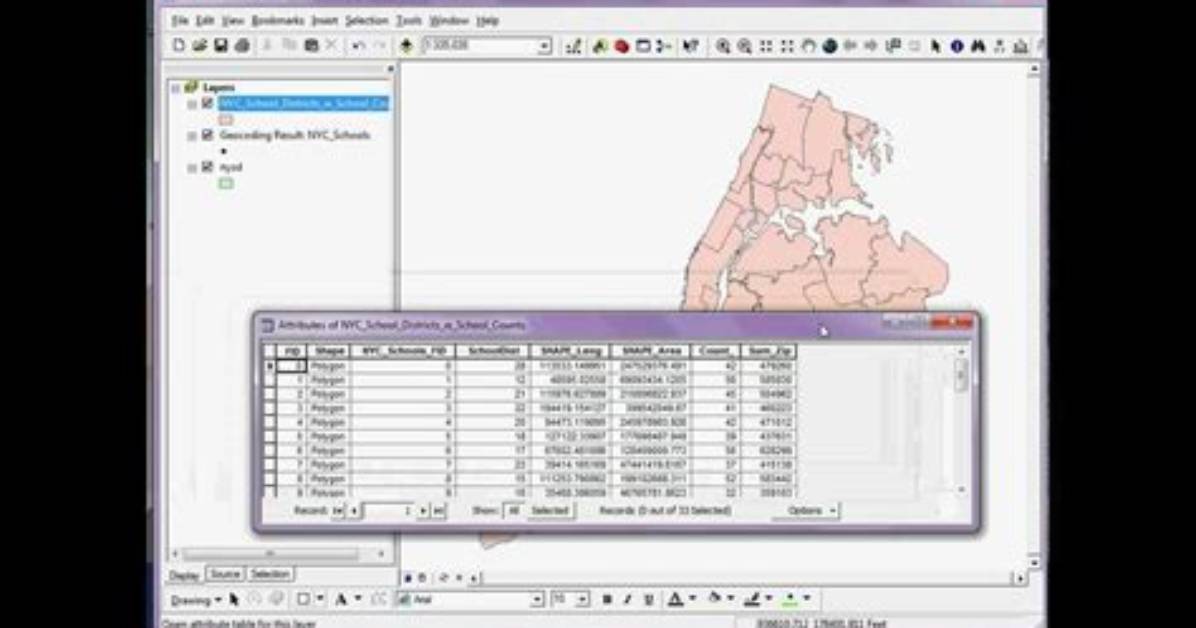The width and height of the screenshot is (1196, 628).
Task: Select the Zoom In tool
Action: pyautogui.click(x=722, y=47)
